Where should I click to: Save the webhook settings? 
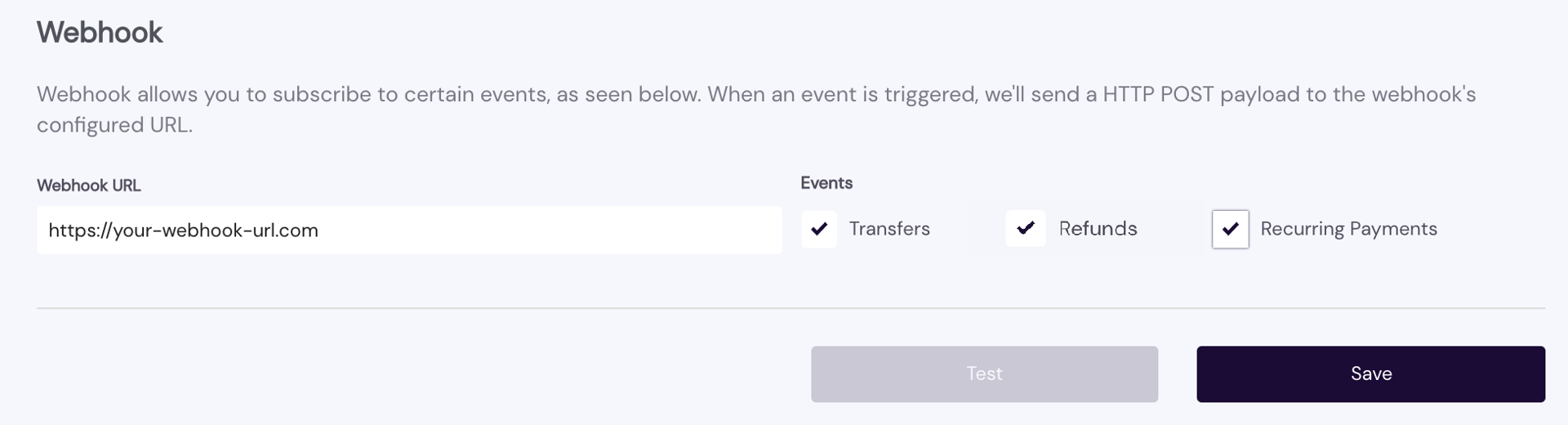[1370, 374]
